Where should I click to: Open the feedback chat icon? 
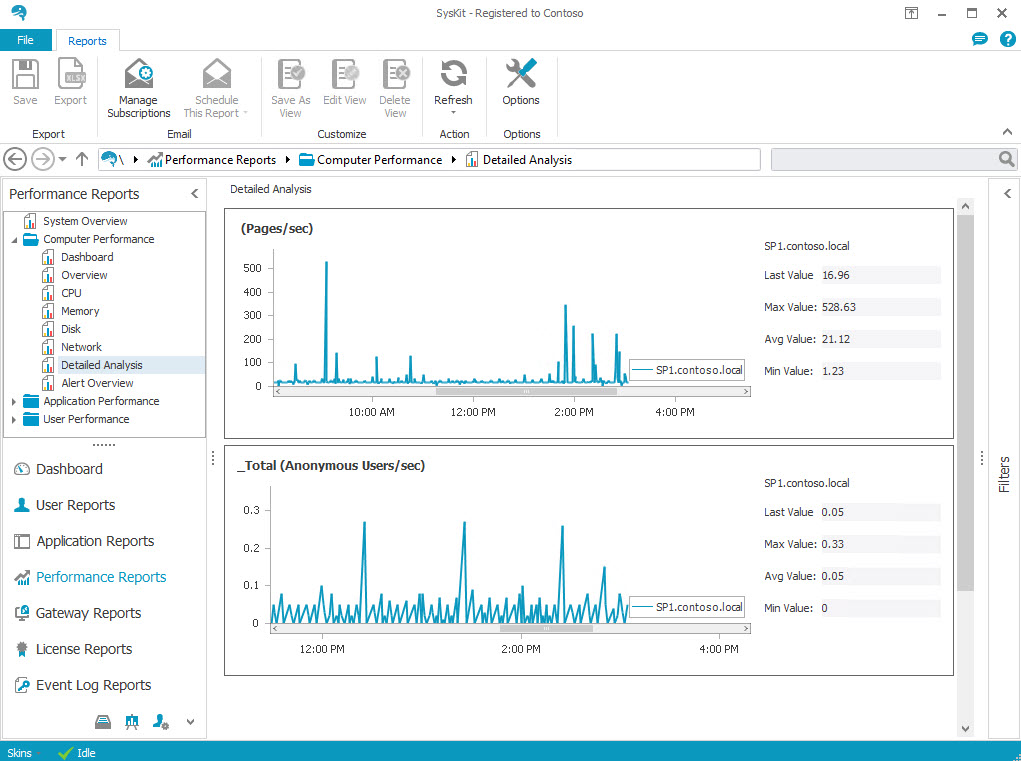click(x=979, y=40)
